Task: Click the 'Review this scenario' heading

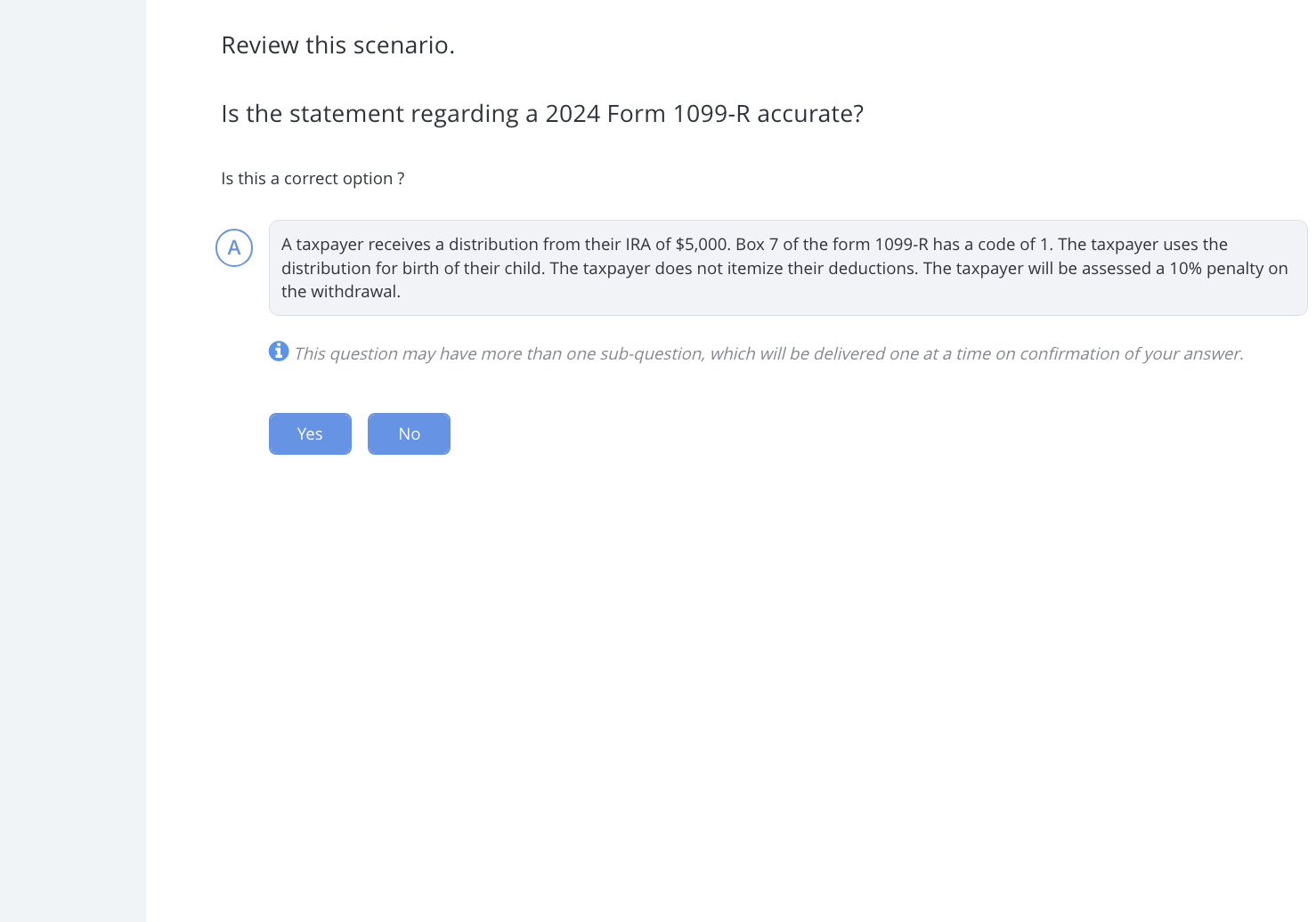Action: click(x=338, y=44)
